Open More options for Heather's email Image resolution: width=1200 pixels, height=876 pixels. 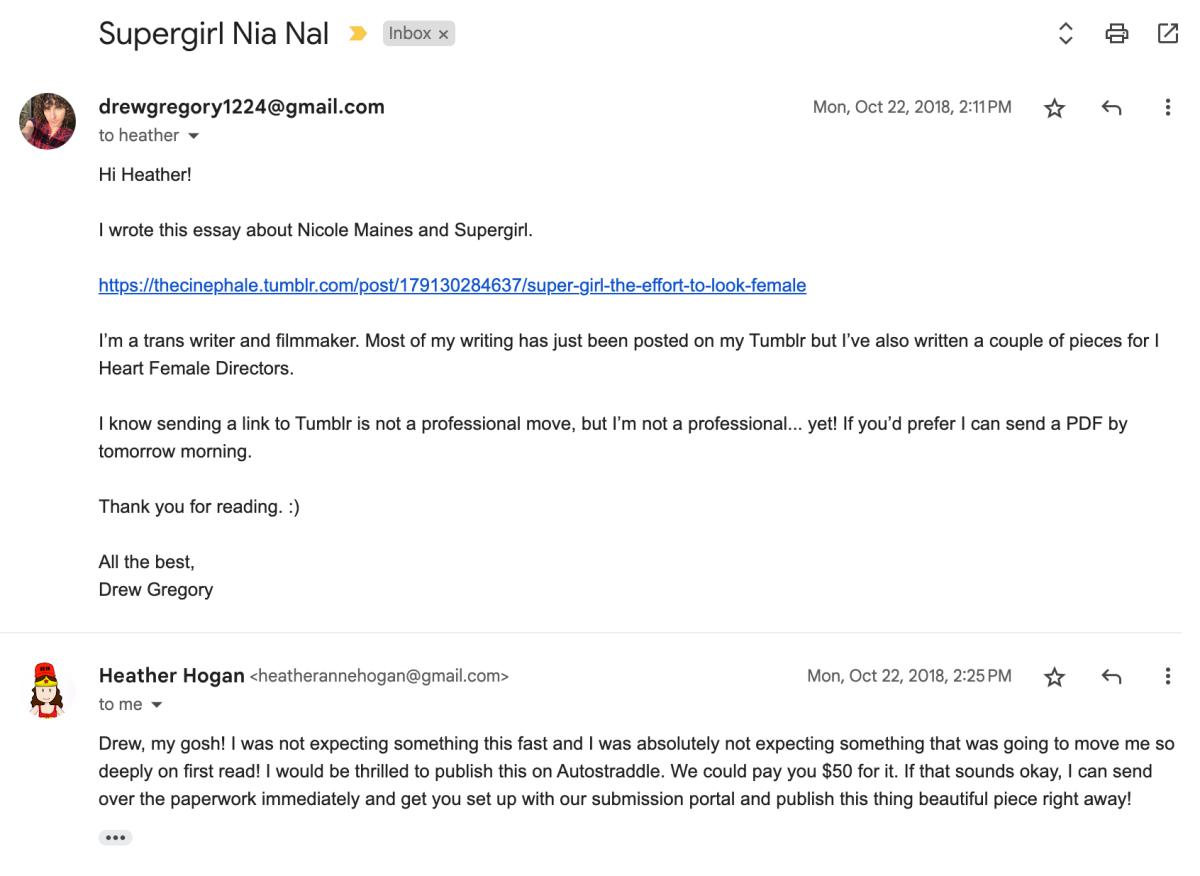tap(1167, 676)
